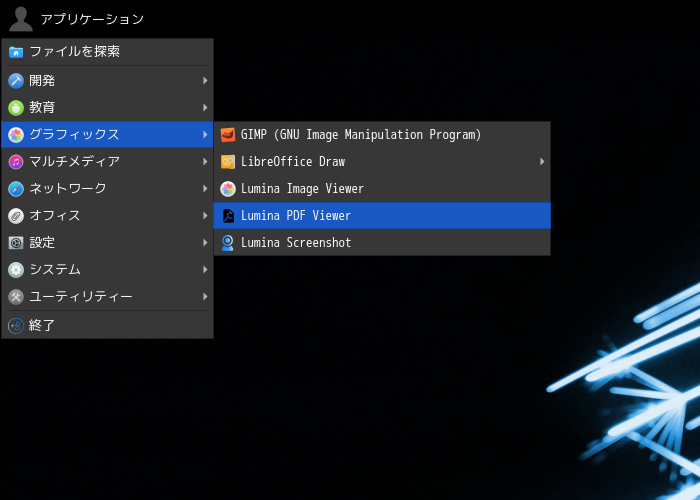
Task: Open the 設定 category
Action: coord(108,243)
